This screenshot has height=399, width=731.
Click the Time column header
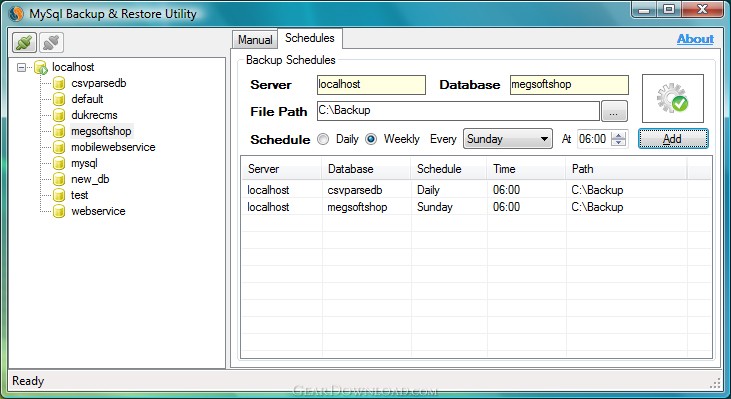click(526, 169)
